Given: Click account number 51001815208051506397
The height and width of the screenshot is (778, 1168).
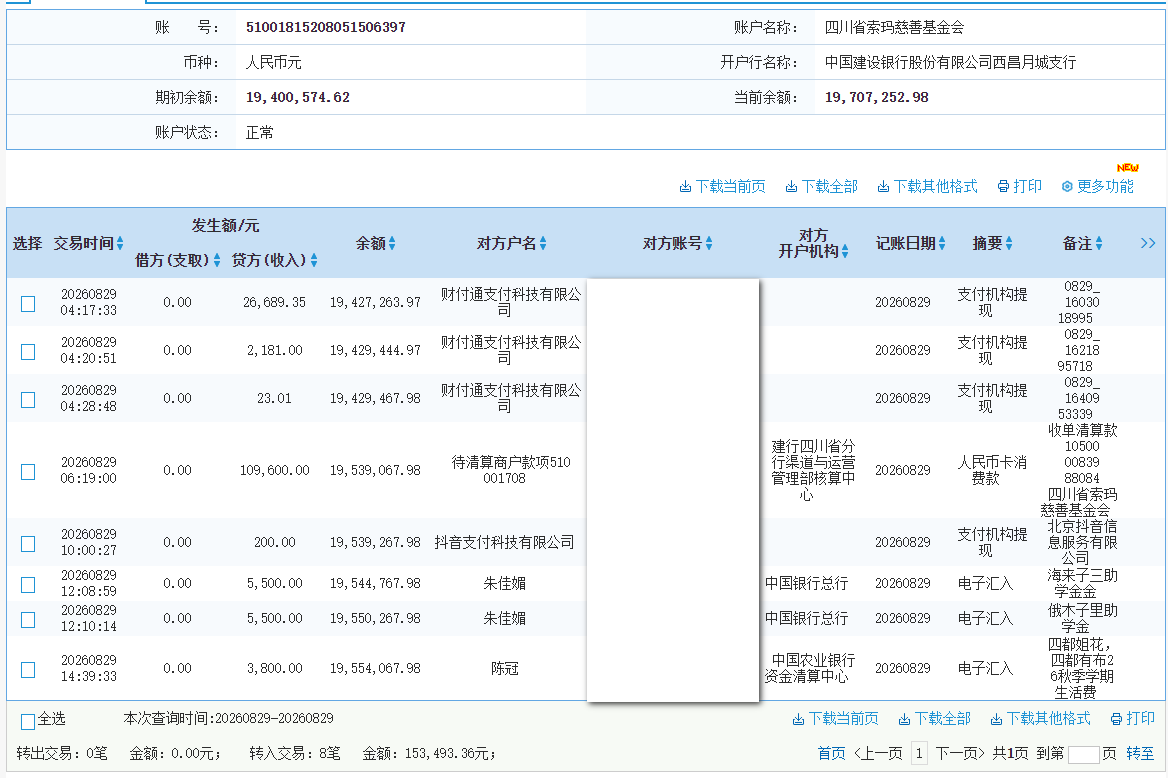Looking at the screenshot, I should pos(326,28).
